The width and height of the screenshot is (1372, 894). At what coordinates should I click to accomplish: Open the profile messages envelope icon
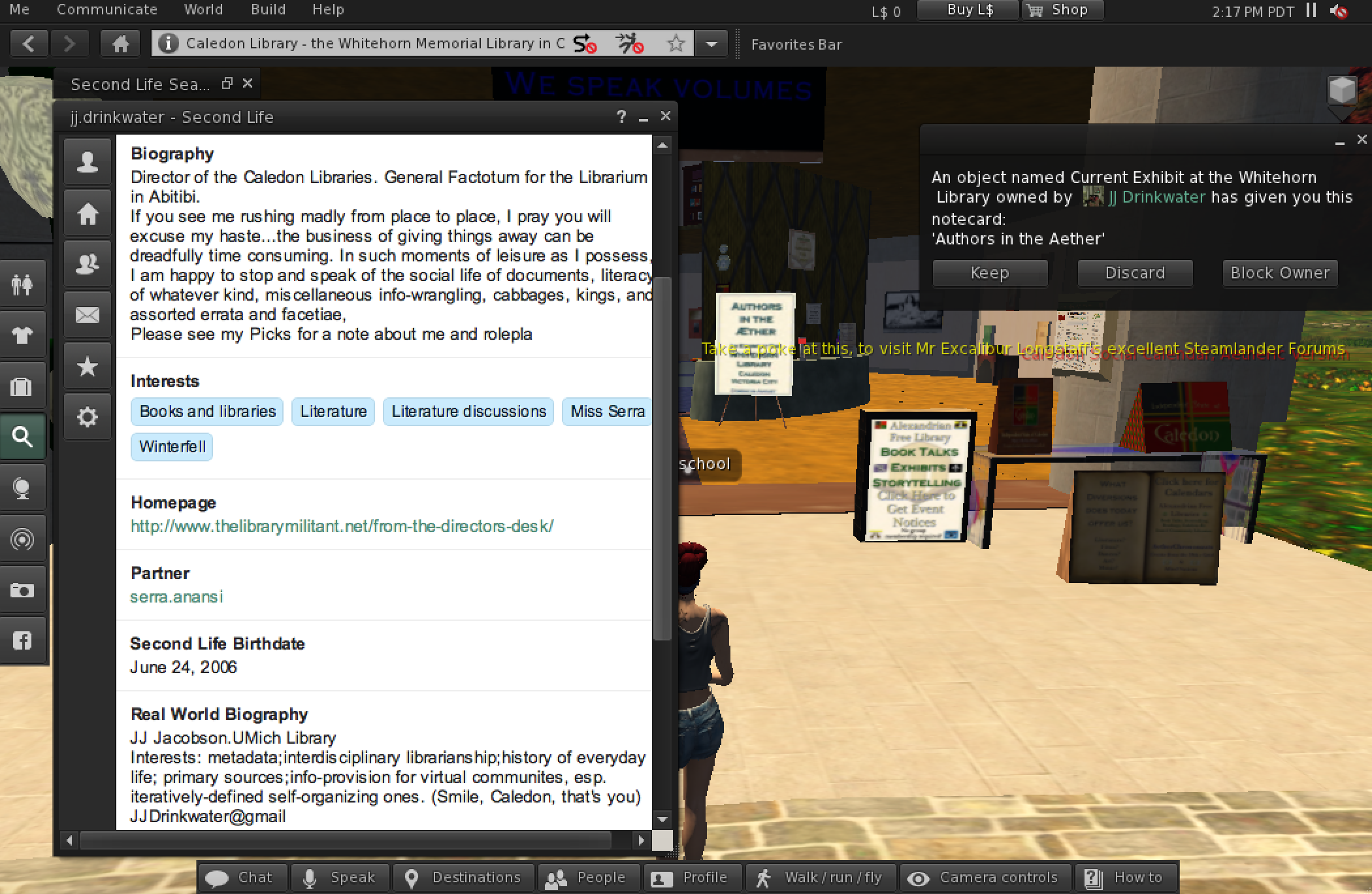[x=88, y=315]
